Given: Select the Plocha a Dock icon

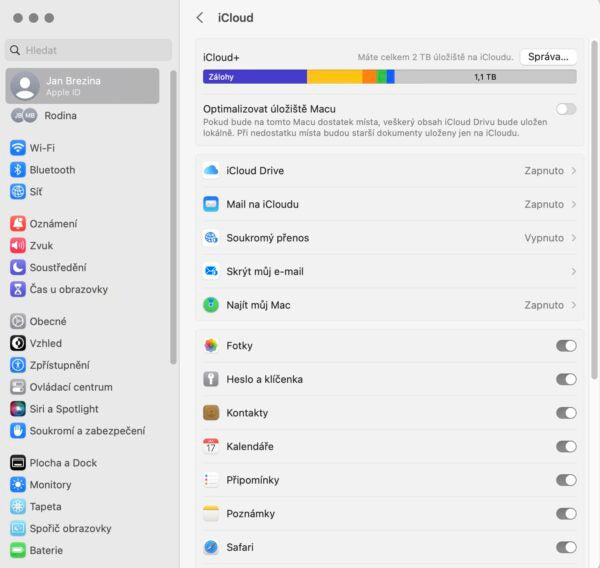Looking at the screenshot, I should [18, 463].
